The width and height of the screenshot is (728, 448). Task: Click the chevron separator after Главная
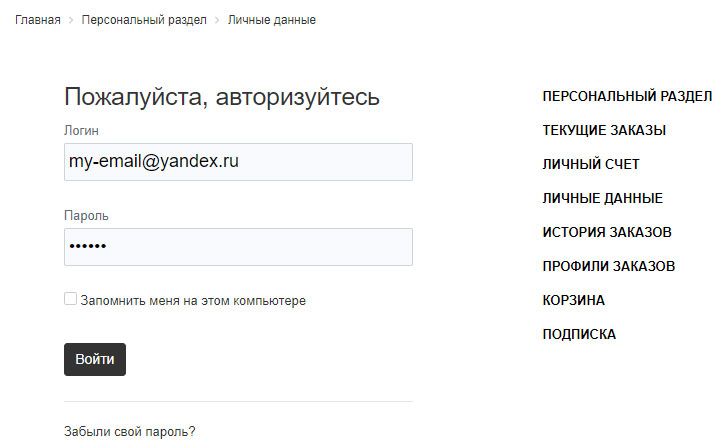point(71,20)
